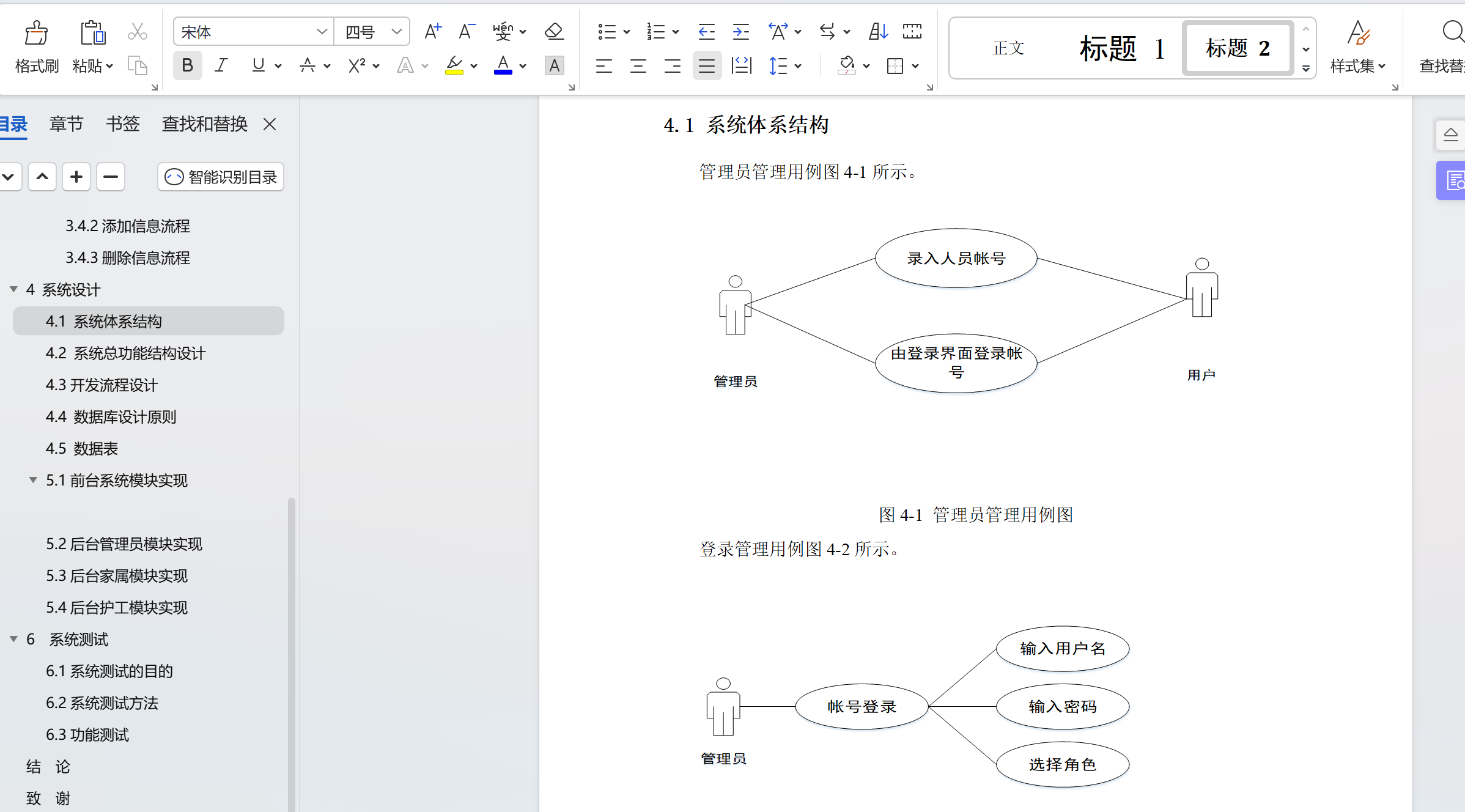The height and width of the screenshot is (812, 1465).
Task: Toggle Bold formatting
Action: pyautogui.click(x=187, y=65)
